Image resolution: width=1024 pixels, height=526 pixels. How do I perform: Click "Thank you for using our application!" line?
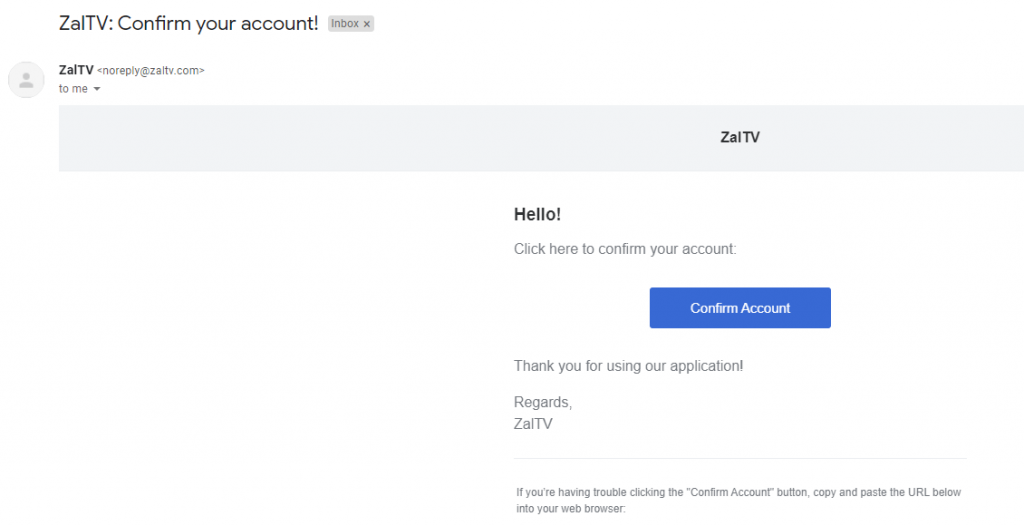pyautogui.click(x=628, y=366)
